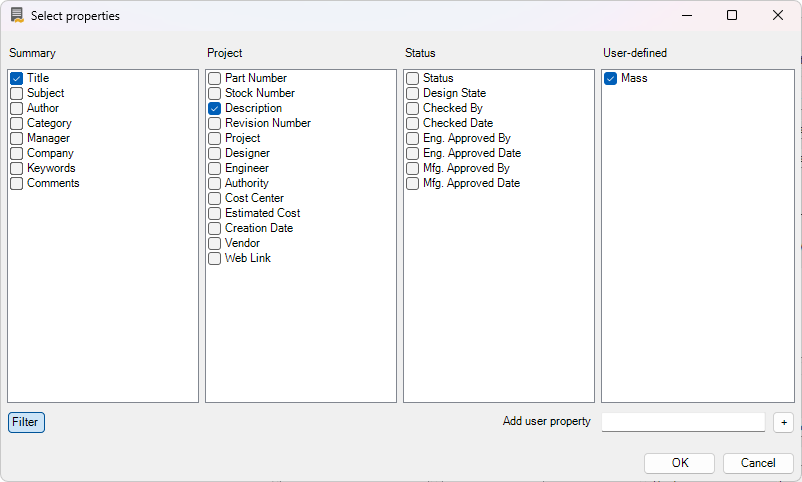The image size is (802, 482).
Task: Click the Cancel button
Action: pos(757,463)
